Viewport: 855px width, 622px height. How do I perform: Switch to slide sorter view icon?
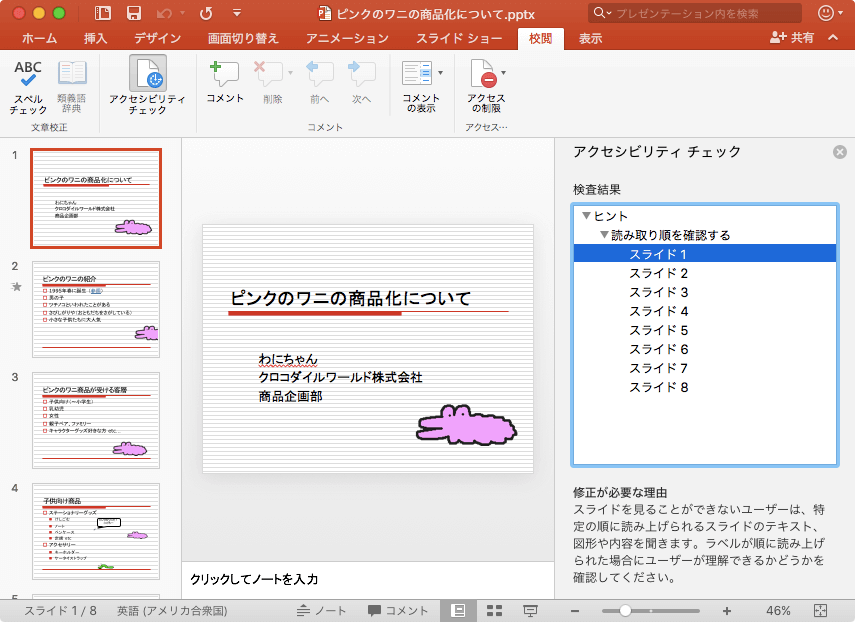coord(494,610)
